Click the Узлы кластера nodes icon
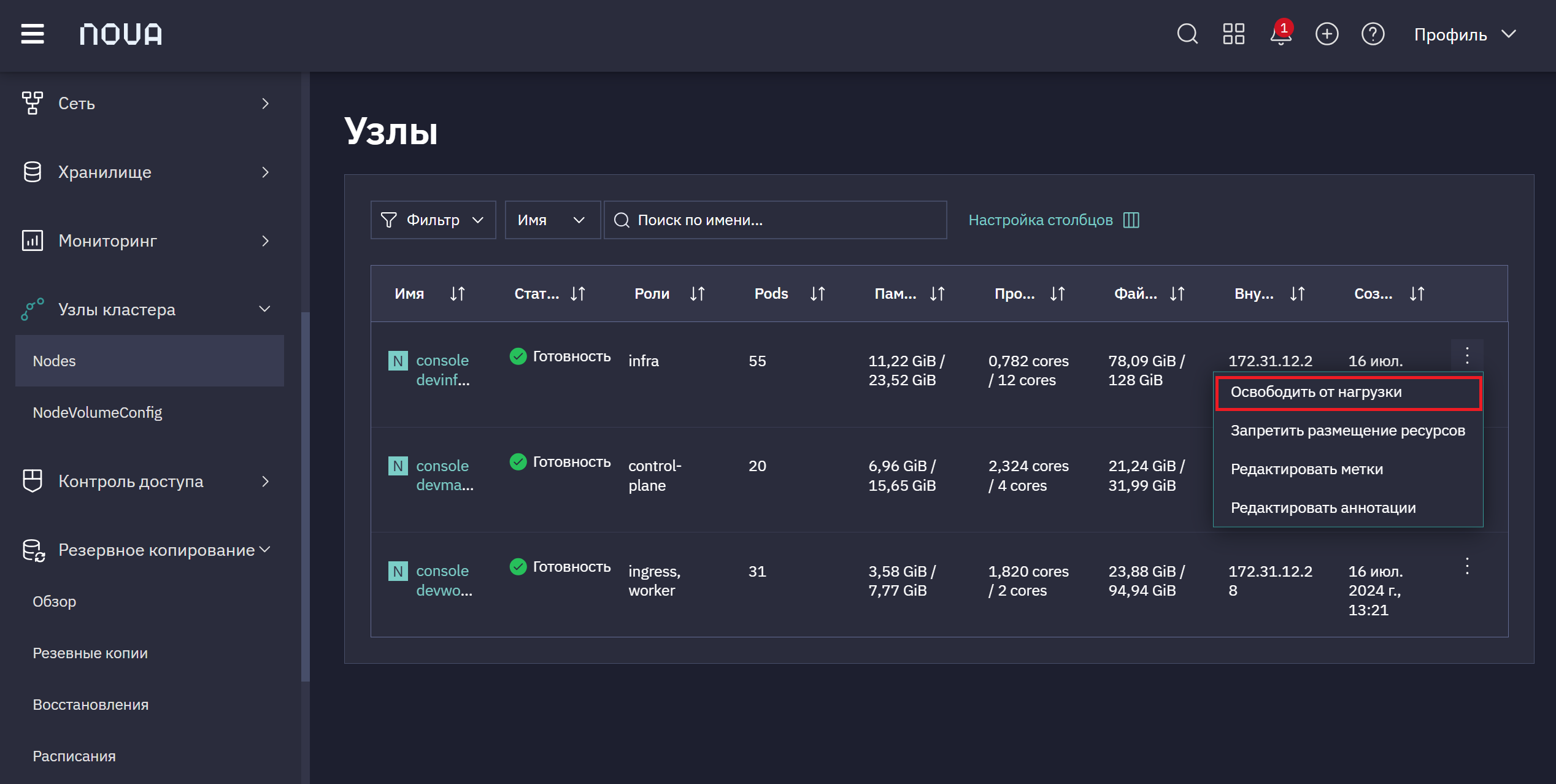The width and height of the screenshot is (1556, 784). coord(33,309)
